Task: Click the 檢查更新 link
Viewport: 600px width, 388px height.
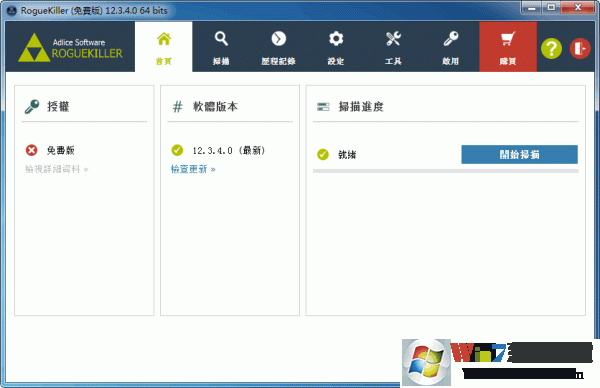Action: (193, 169)
